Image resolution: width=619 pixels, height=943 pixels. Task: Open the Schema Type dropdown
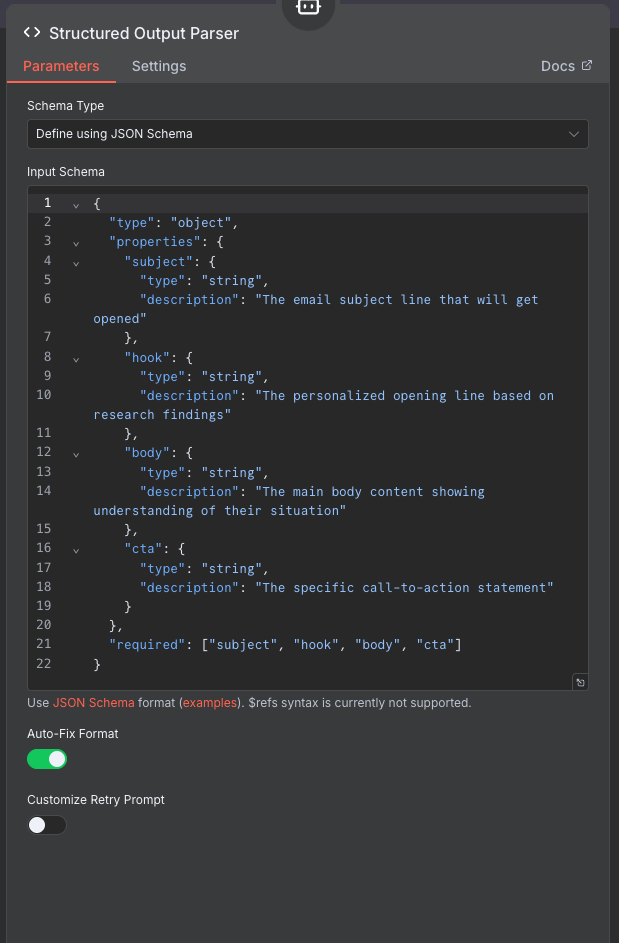coord(307,133)
